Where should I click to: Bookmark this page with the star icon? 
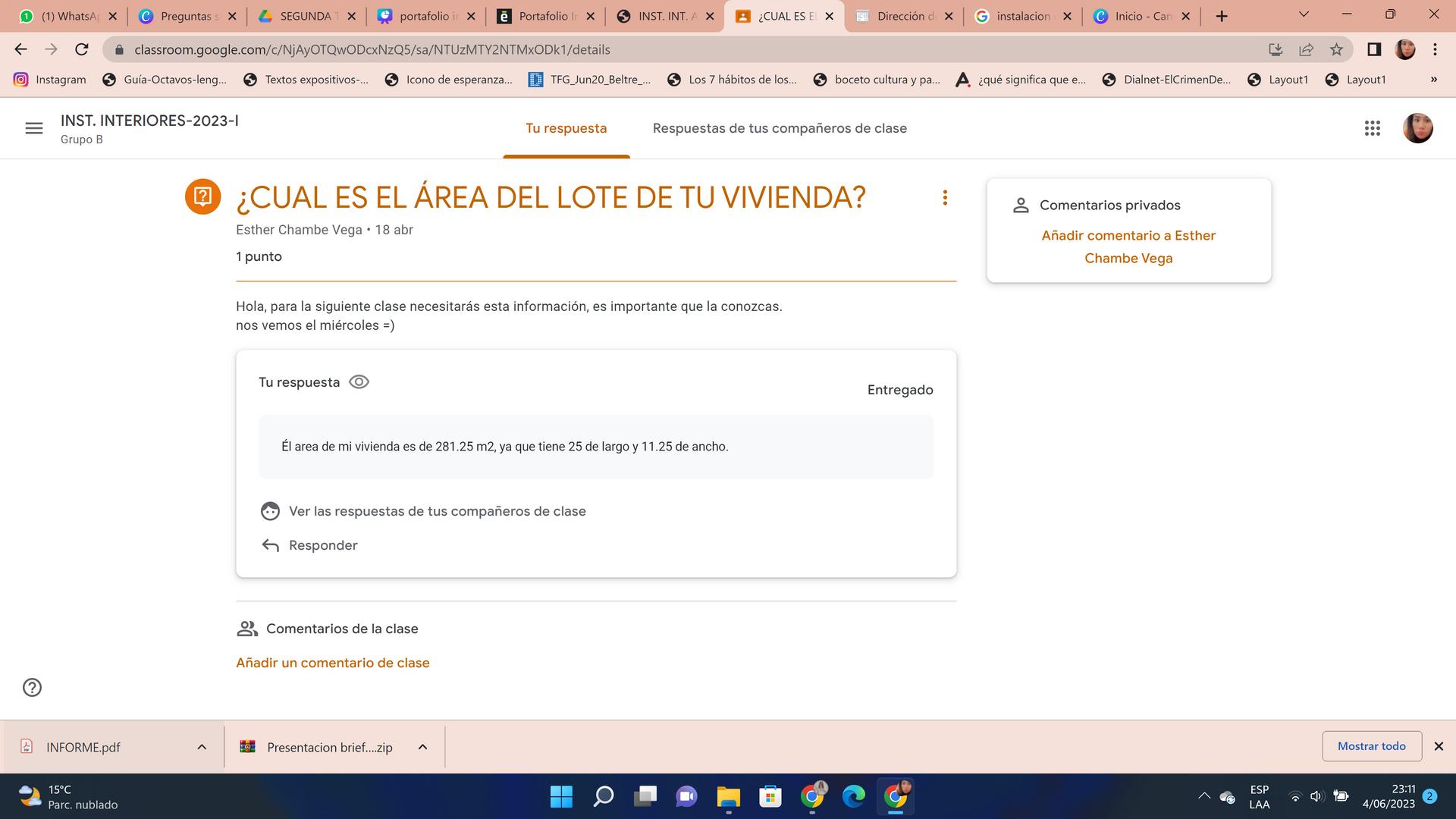tap(1336, 49)
